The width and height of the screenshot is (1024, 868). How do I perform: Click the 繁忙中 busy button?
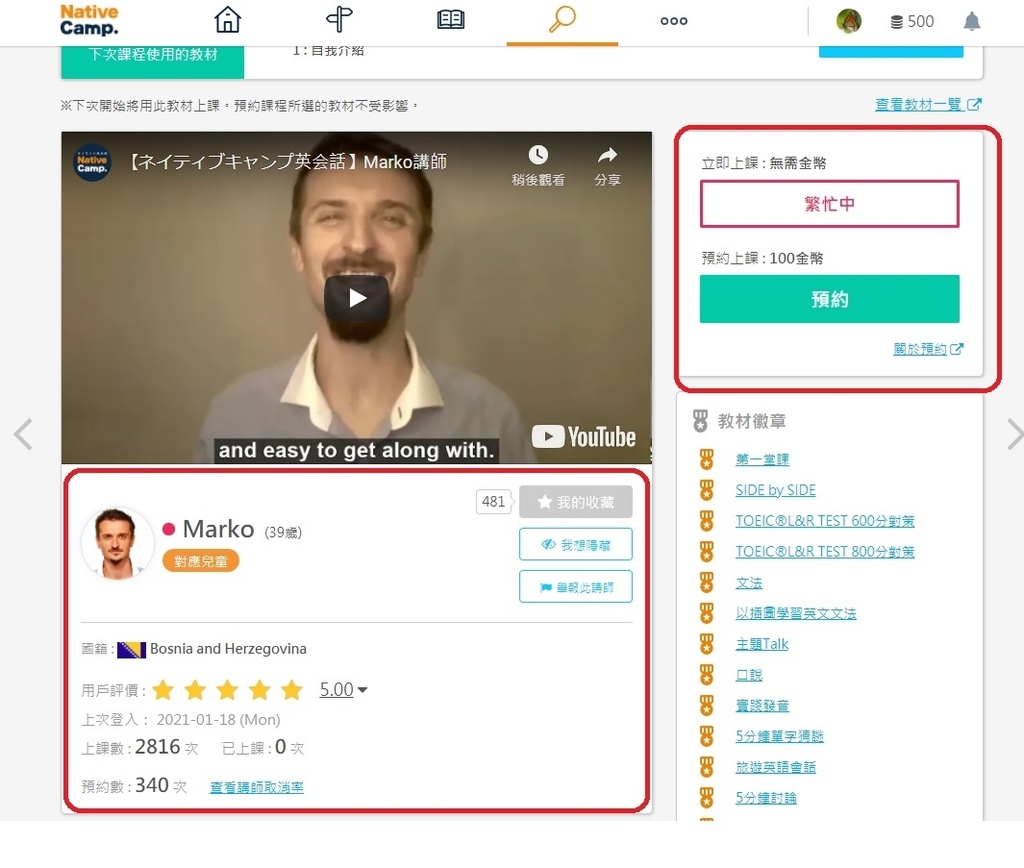829,204
